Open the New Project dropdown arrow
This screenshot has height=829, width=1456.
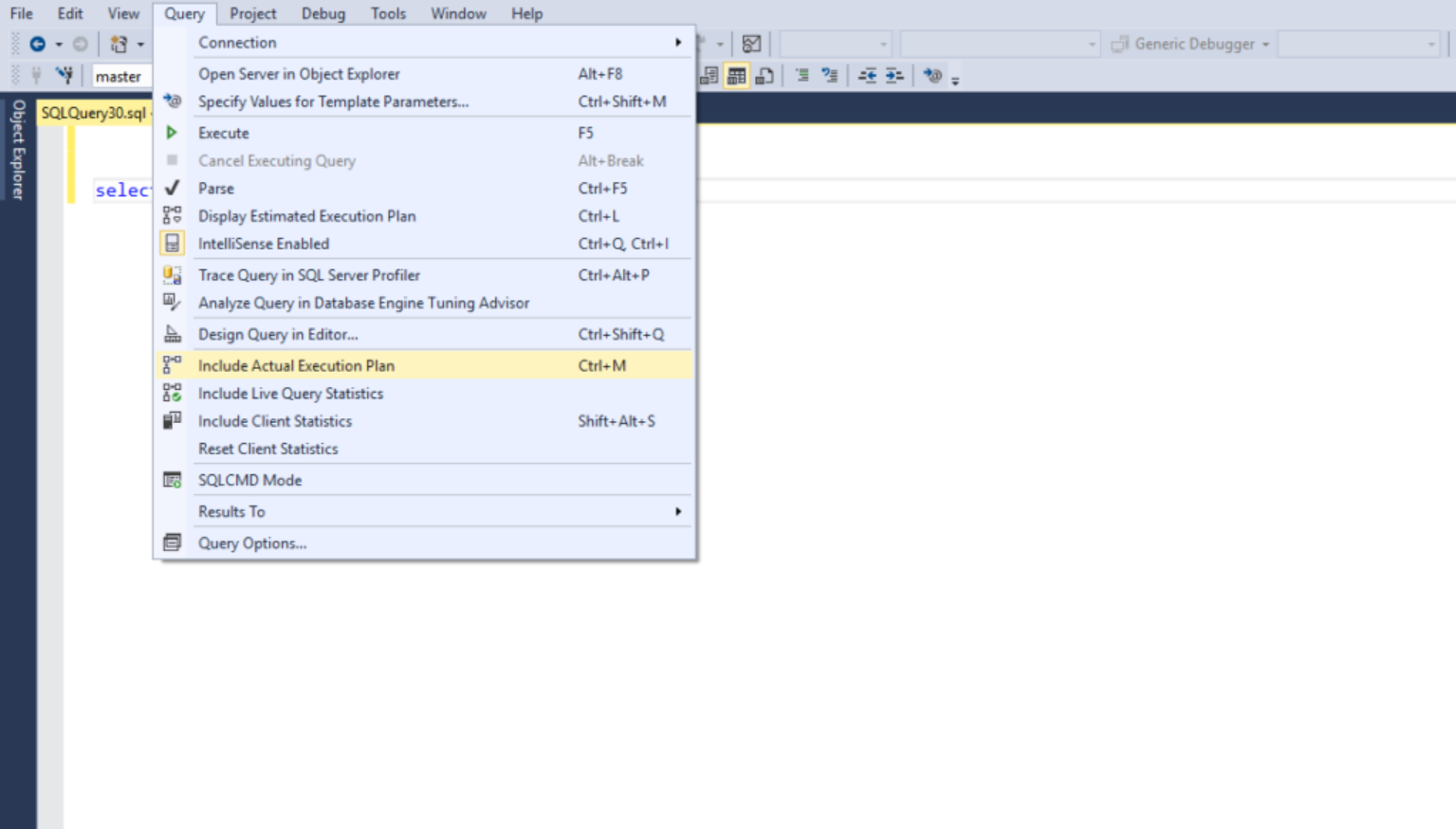coord(140,45)
